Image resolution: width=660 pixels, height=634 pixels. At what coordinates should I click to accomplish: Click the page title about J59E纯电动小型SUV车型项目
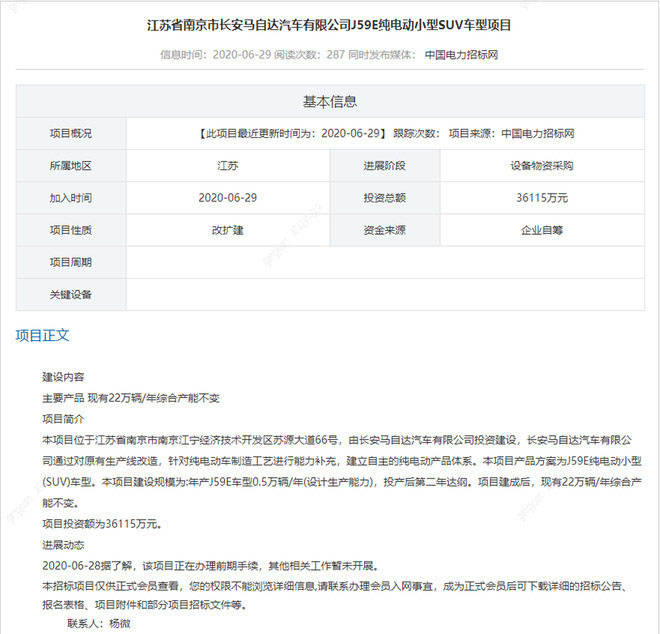(x=329, y=25)
